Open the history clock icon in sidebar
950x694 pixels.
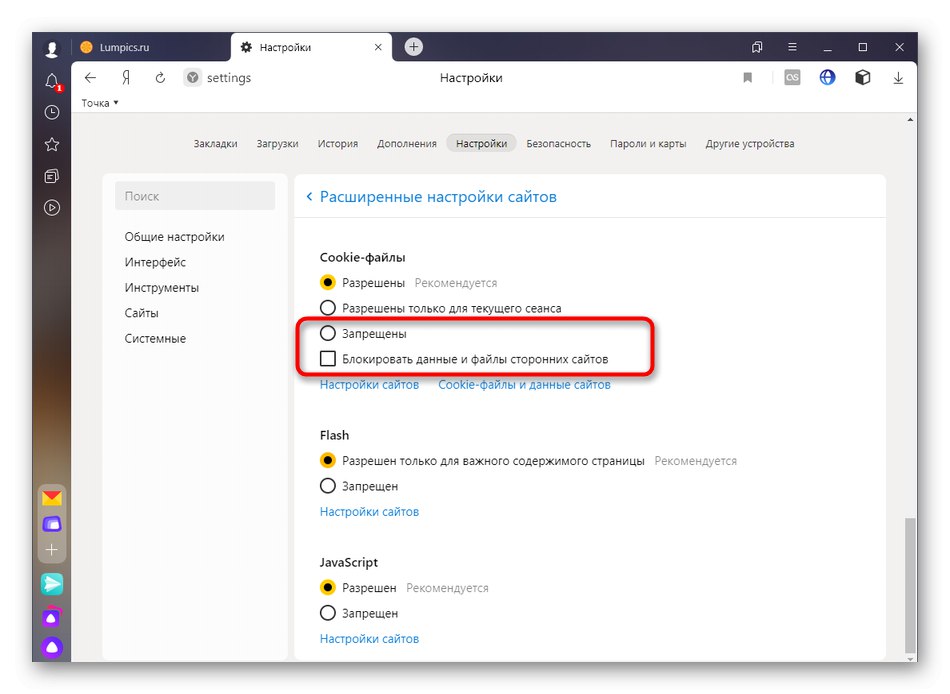52,113
